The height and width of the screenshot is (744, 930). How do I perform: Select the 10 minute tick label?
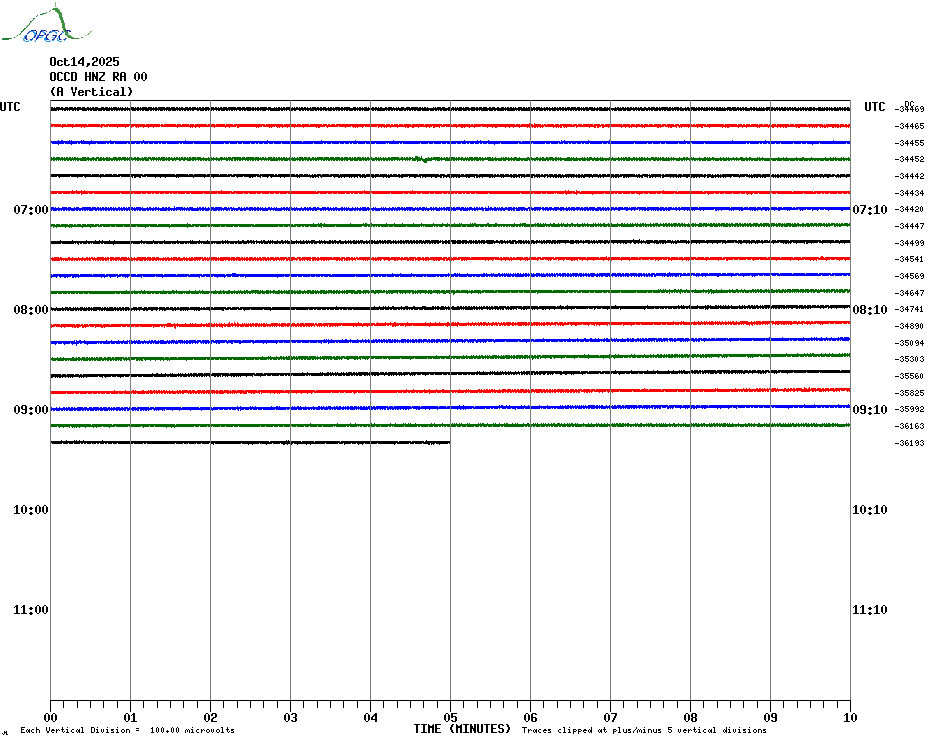(x=850, y=717)
